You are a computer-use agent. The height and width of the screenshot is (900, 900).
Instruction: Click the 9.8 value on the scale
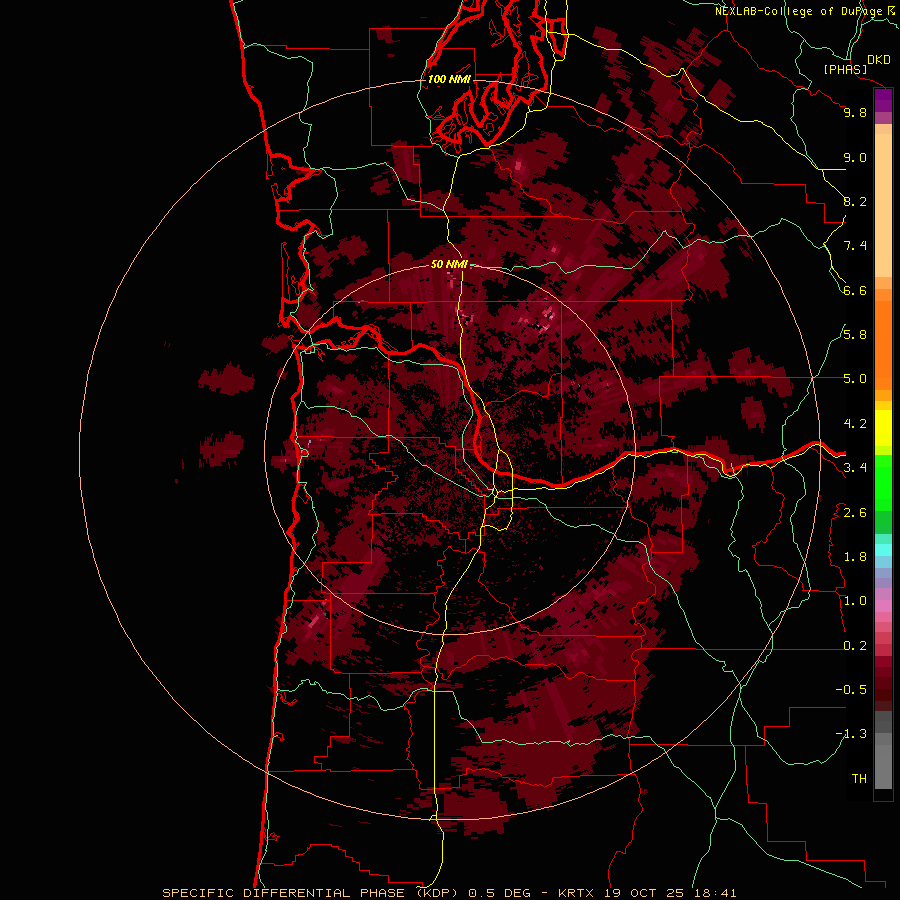tap(855, 112)
